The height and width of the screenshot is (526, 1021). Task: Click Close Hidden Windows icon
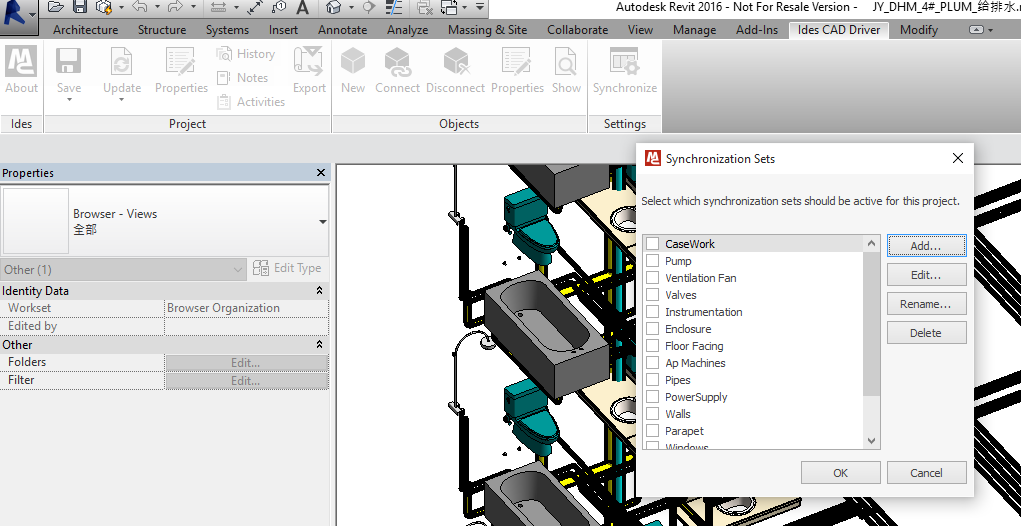(x=425, y=7)
